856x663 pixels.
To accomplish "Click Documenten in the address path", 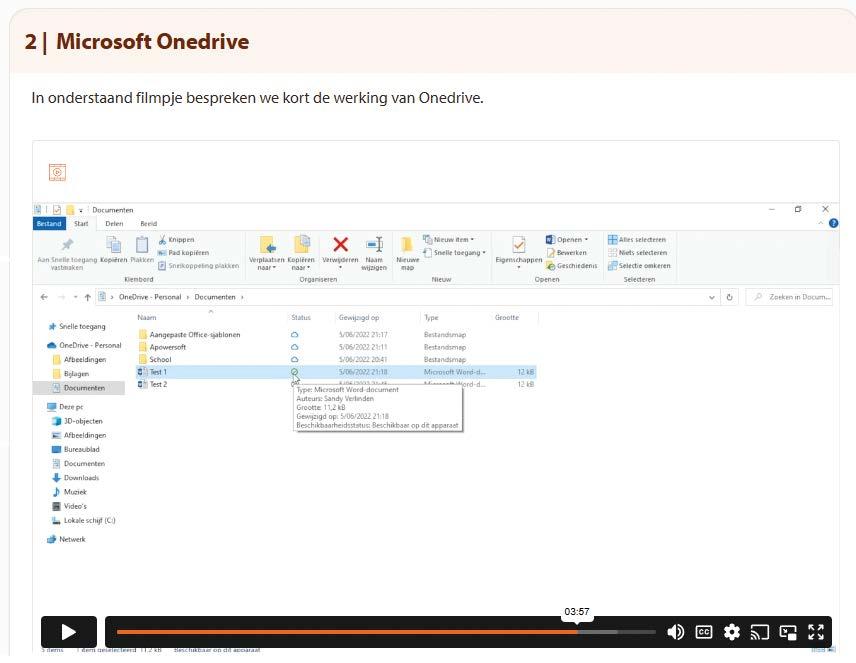I will pos(215,297).
